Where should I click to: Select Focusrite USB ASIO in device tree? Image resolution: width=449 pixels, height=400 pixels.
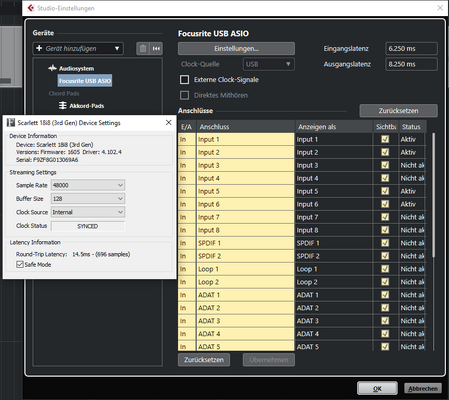click(85, 81)
